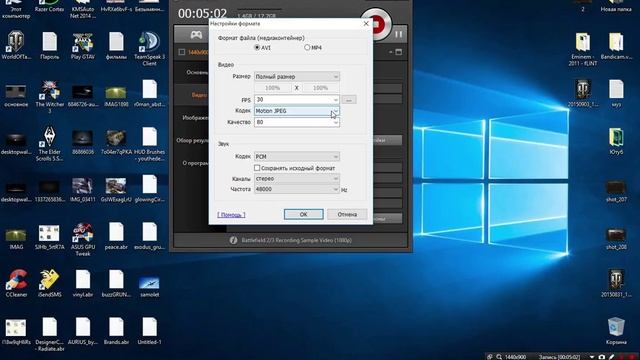
Task: Select the Новая папка folder icon
Action: pos(616,6)
